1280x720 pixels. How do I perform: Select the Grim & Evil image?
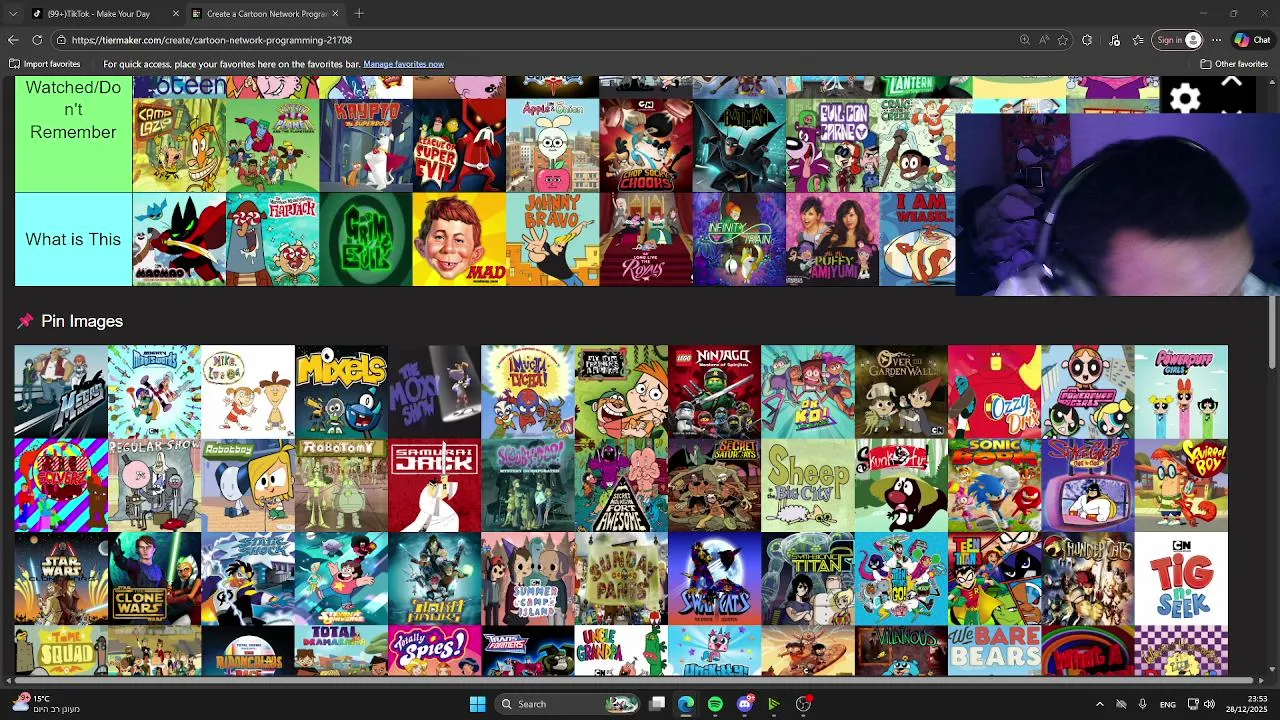(366, 239)
